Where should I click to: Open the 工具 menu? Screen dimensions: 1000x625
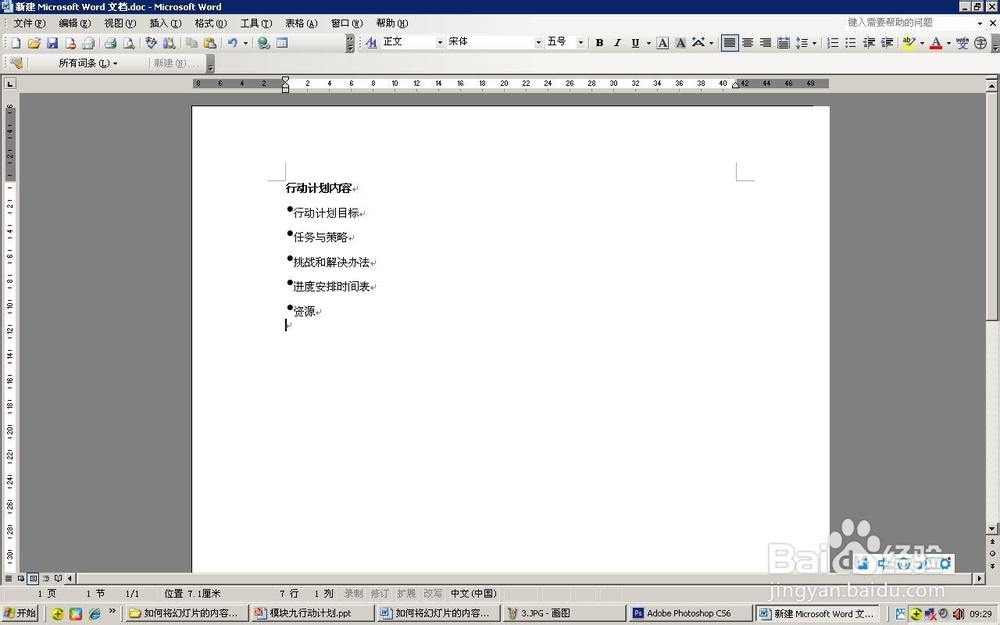256,23
